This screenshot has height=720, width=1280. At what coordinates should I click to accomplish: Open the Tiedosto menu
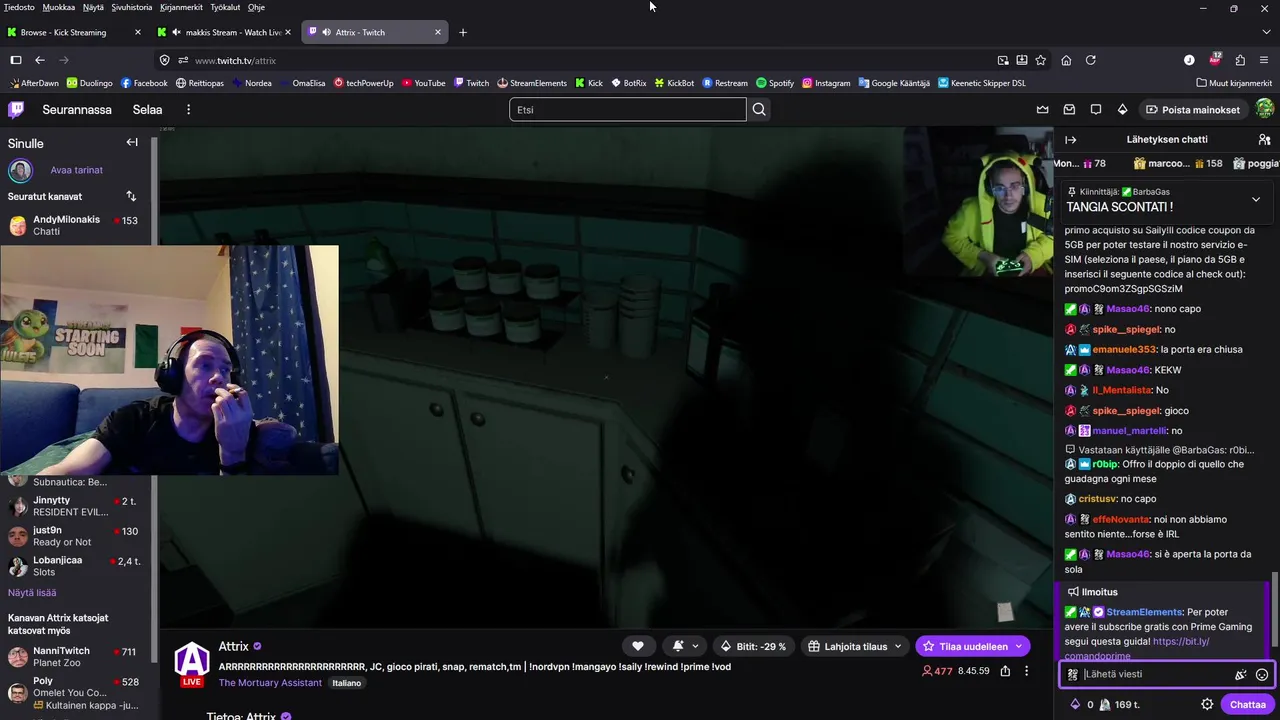[19, 7]
